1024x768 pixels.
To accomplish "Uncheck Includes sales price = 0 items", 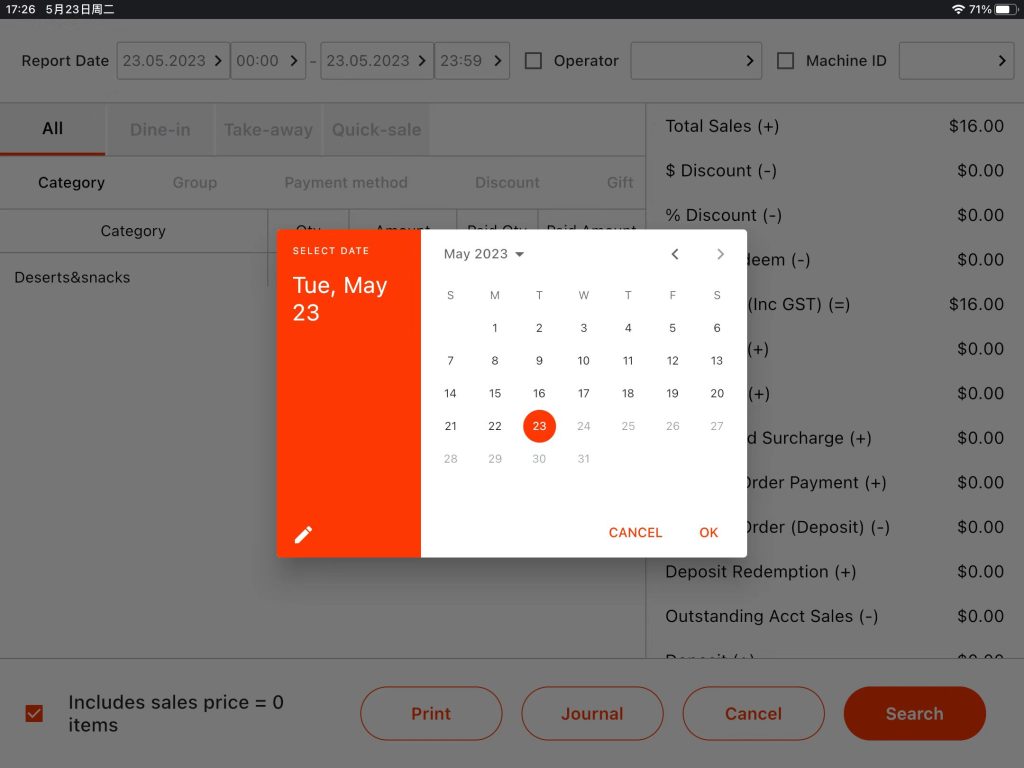I will [34, 713].
